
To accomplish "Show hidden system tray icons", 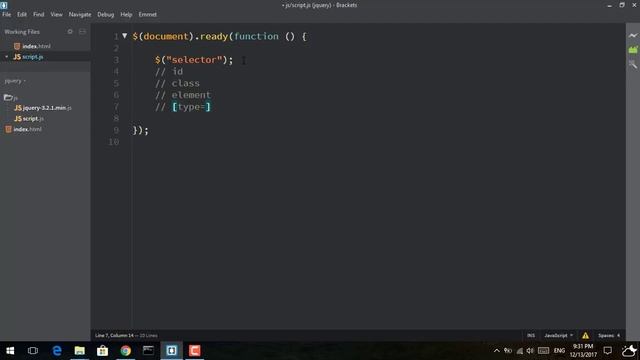I will [x=496, y=351].
